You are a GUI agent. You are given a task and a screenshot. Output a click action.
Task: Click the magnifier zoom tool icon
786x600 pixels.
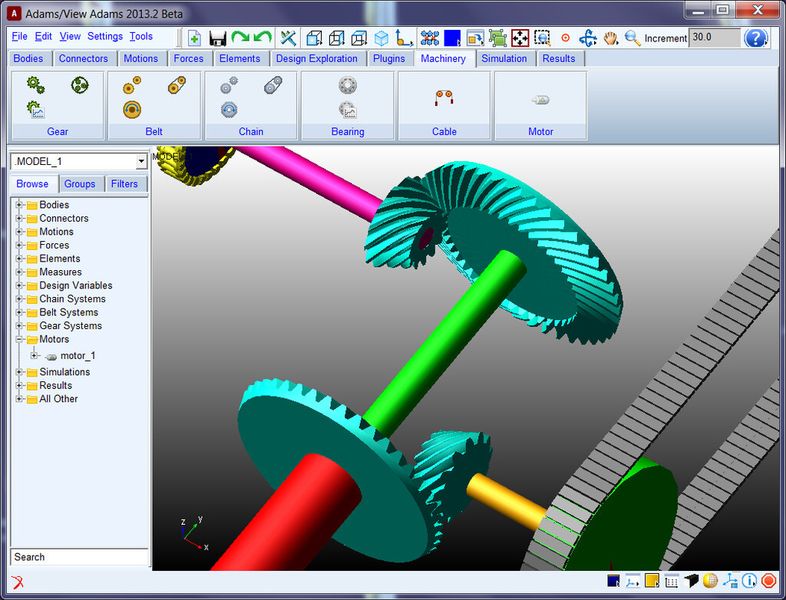pyautogui.click(x=632, y=38)
